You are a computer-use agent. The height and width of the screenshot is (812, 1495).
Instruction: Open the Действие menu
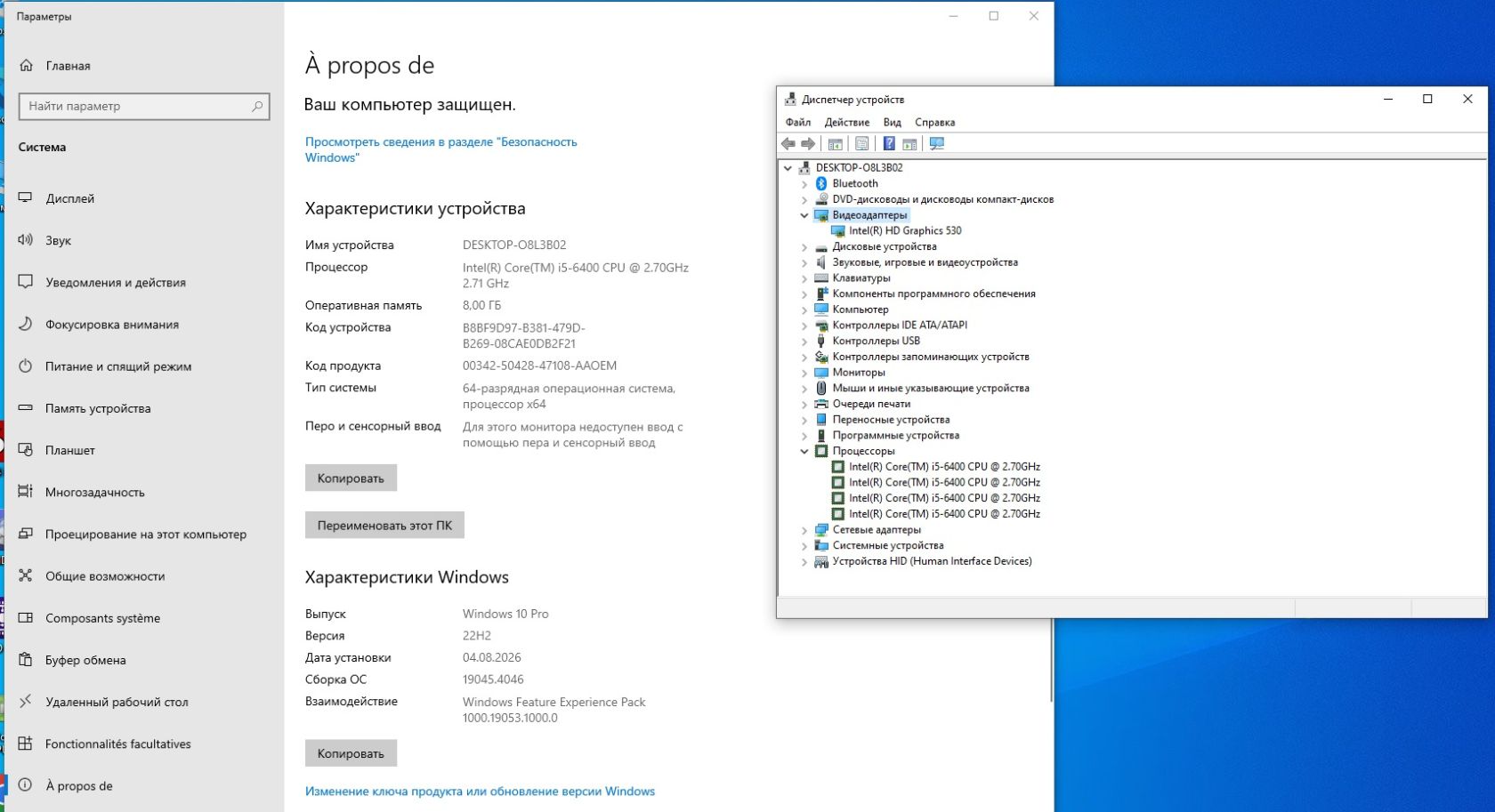847,123
